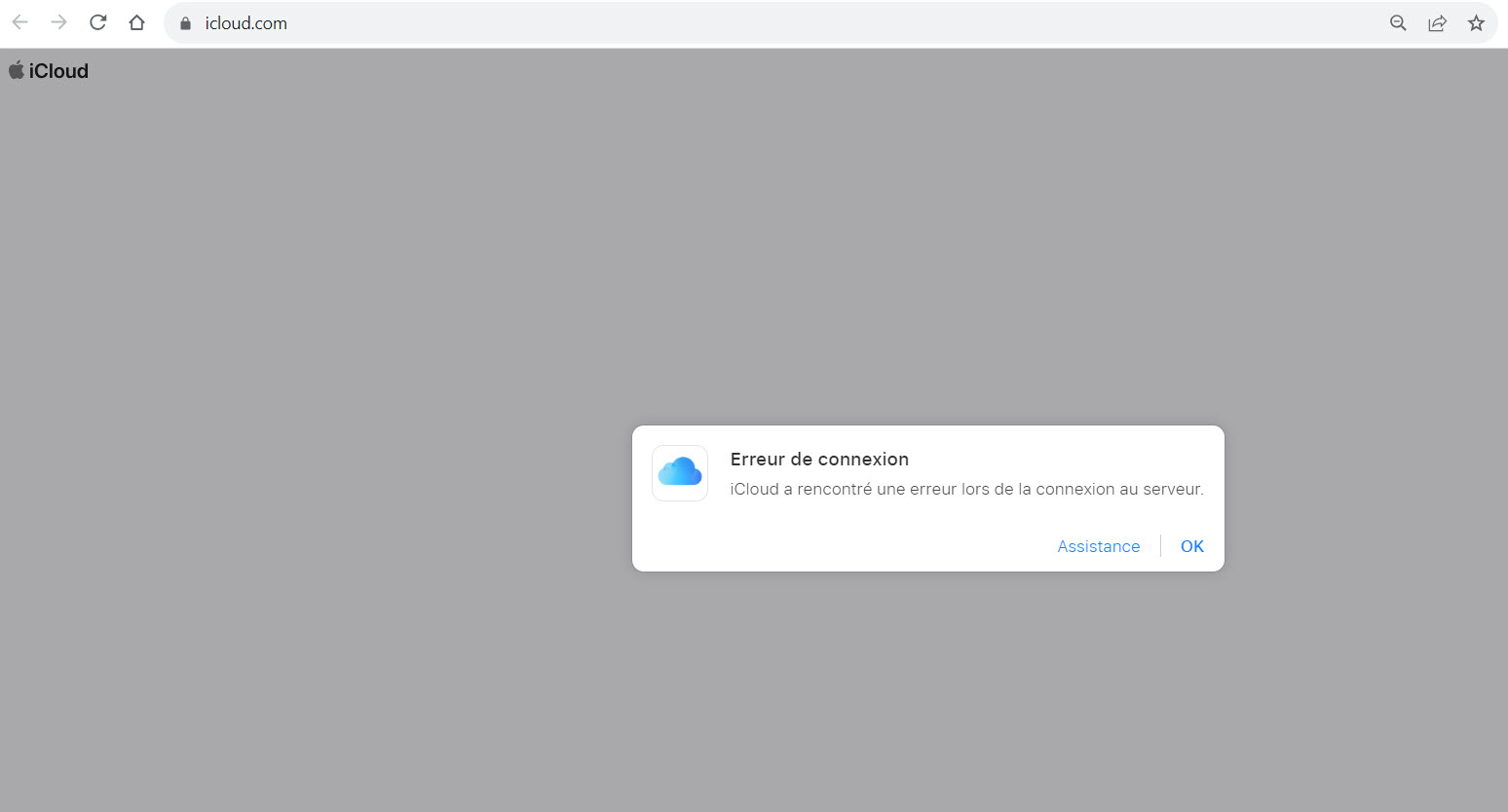The height and width of the screenshot is (812, 1508).
Task: Select the 'Erreur de connexion' dialog title
Action: (x=819, y=460)
